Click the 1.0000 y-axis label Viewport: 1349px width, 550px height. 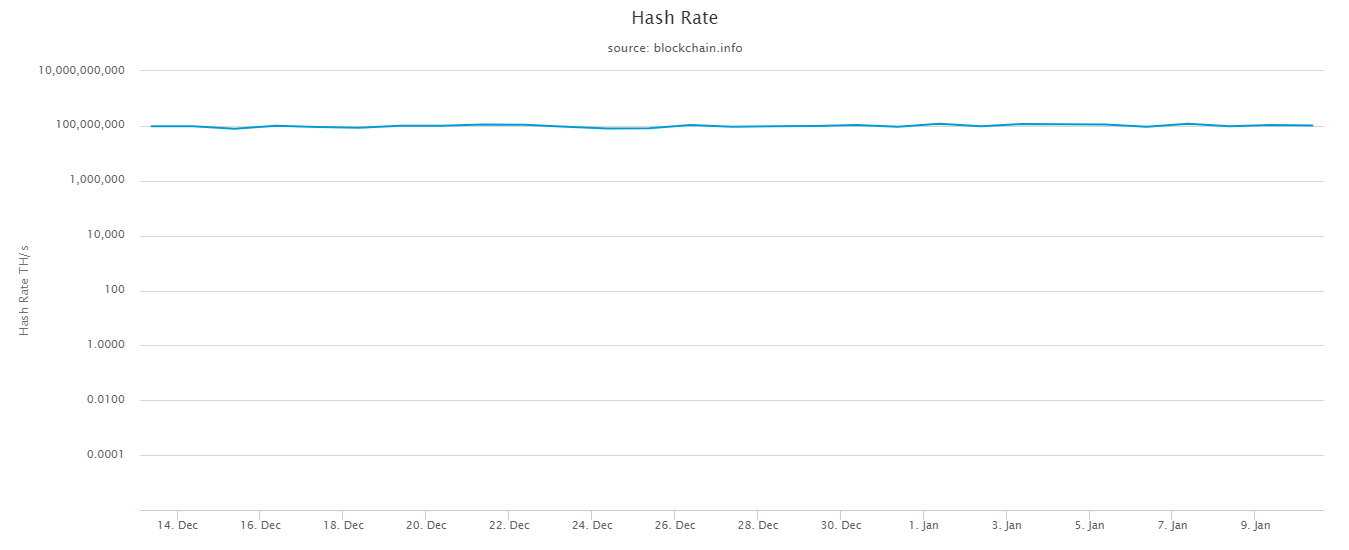click(105, 345)
